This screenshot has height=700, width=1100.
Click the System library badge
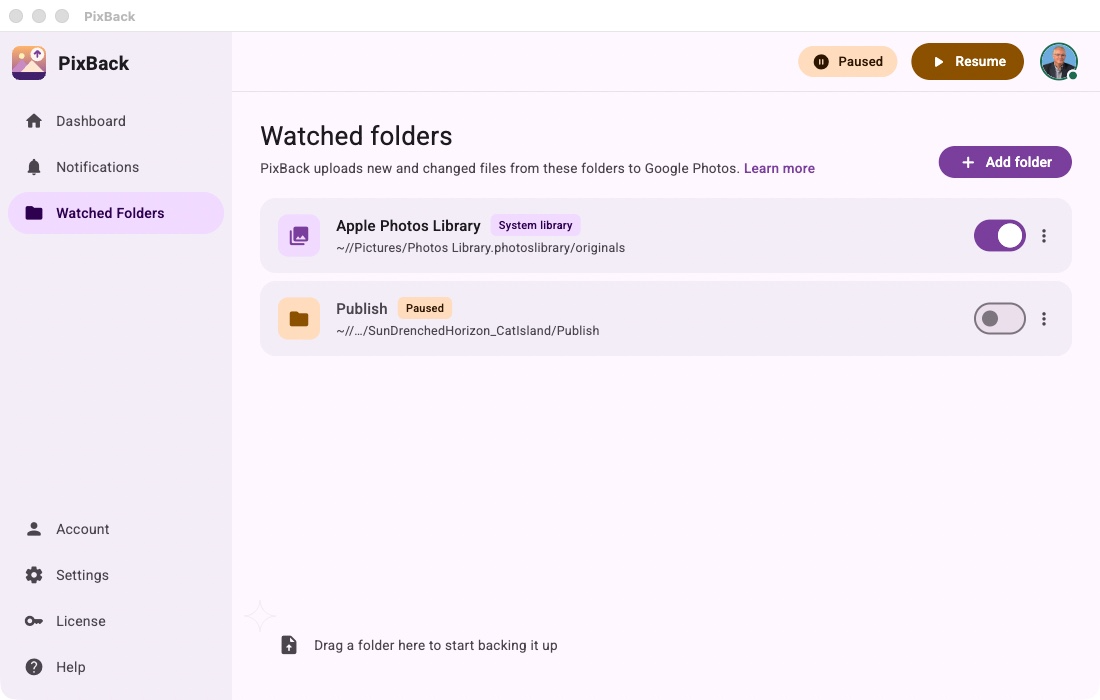(535, 225)
